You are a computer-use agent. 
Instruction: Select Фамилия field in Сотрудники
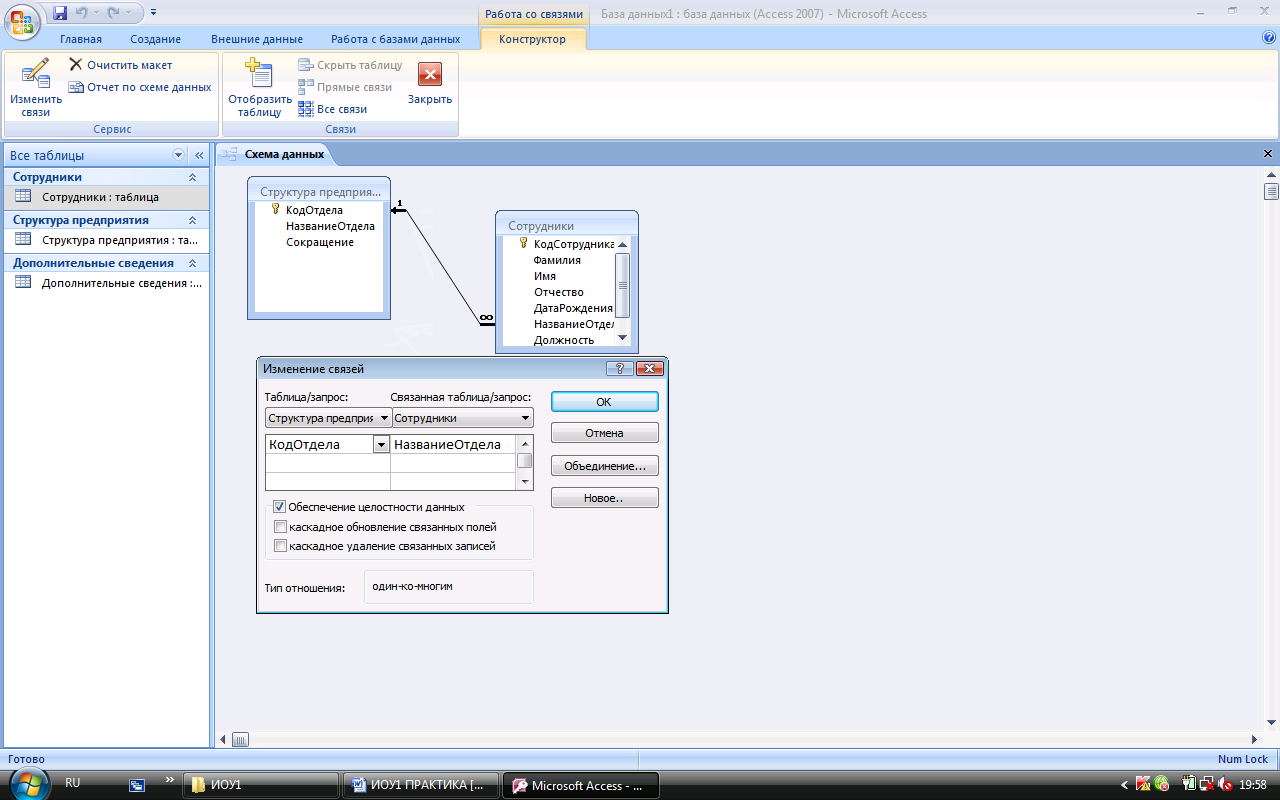click(x=557, y=260)
